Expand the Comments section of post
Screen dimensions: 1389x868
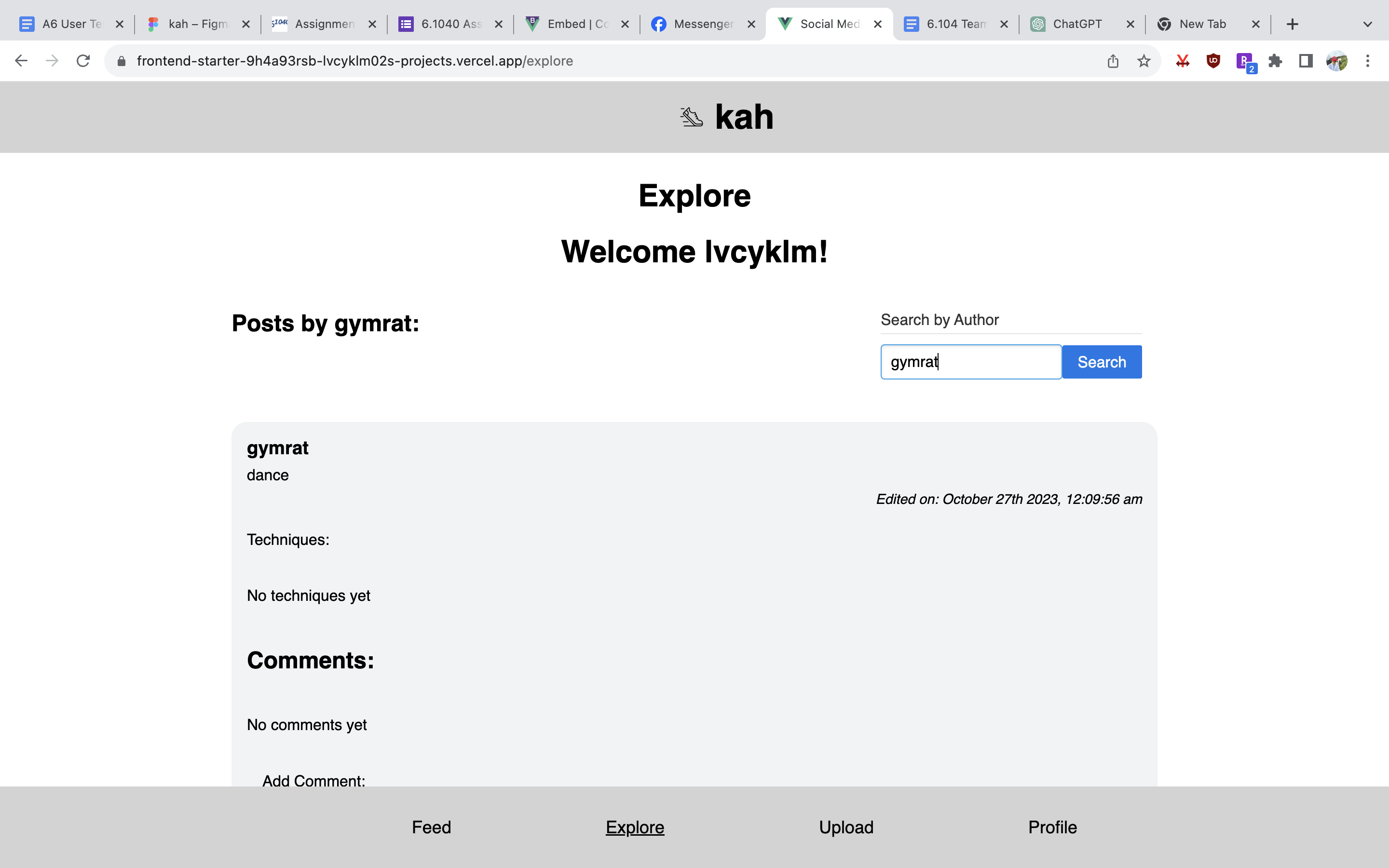click(x=309, y=659)
